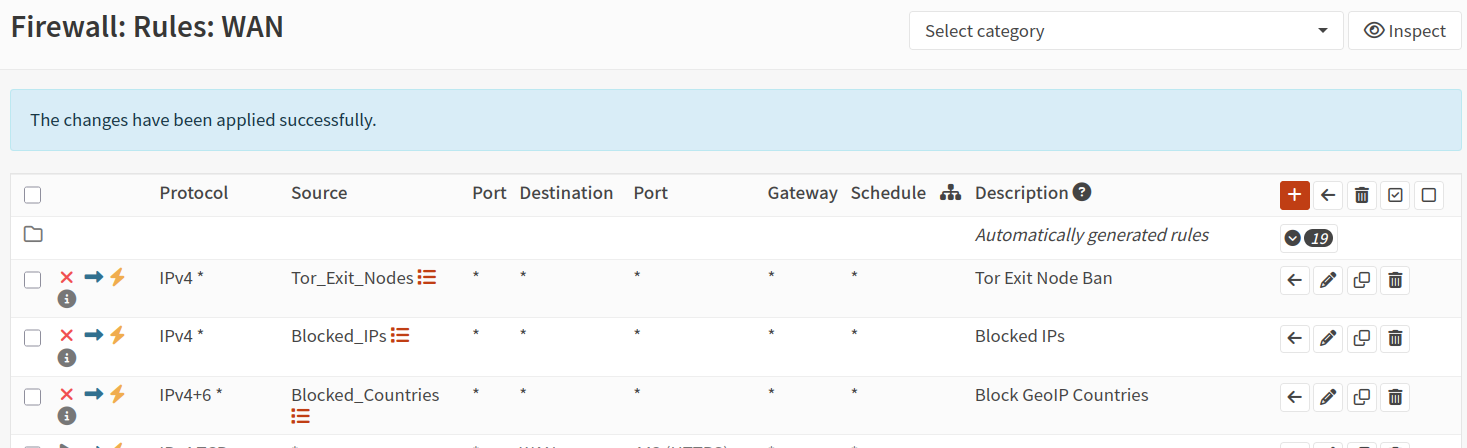Click the header trash icon to delete selected rules

[x=1361, y=195]
